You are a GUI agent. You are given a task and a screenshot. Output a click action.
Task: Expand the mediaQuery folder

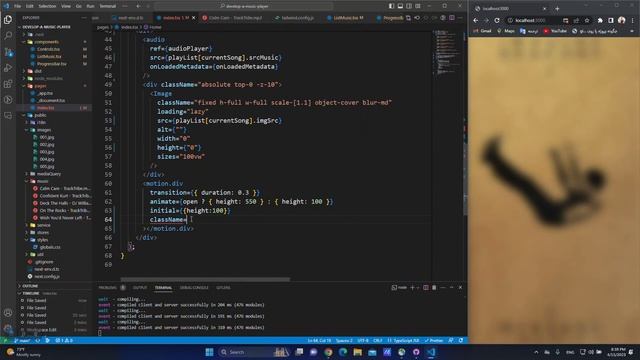pyautogui.click(x=49, y=174)
